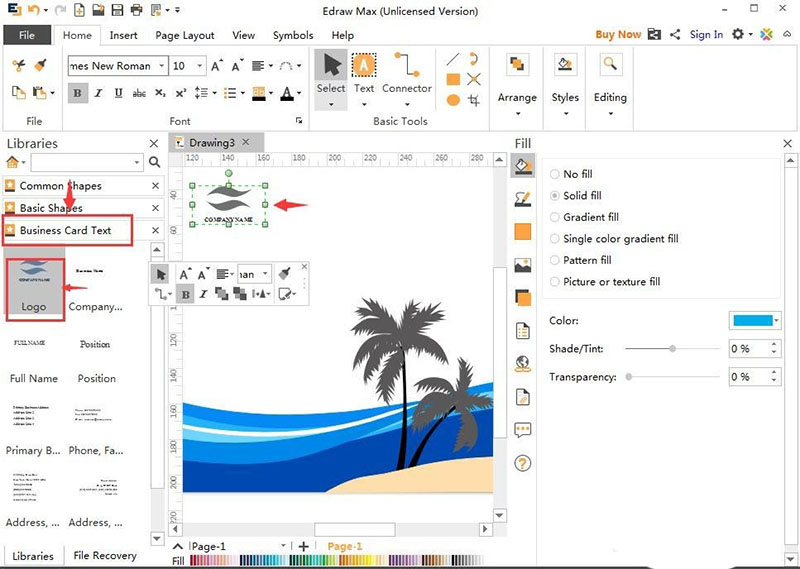The image size is (800, 569).
Task: Open the Libraries home dropdown
Action: click(23, 163)
